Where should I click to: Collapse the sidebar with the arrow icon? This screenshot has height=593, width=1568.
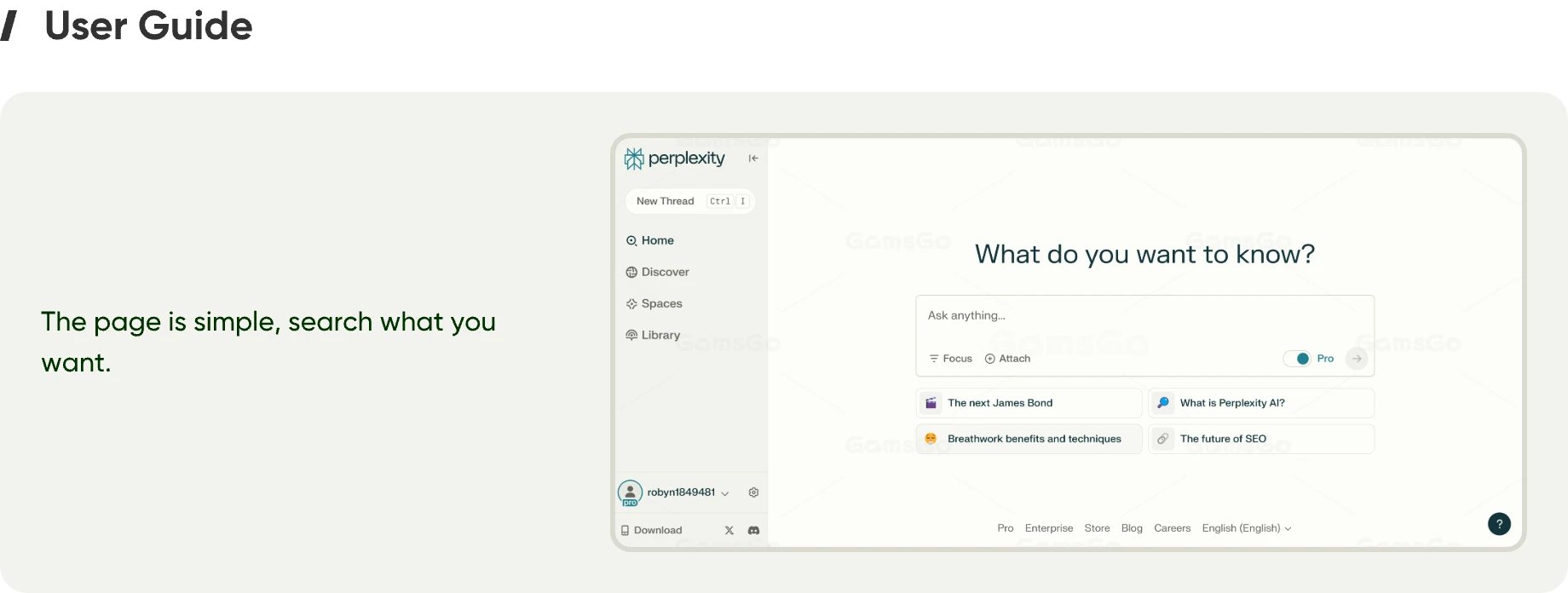(753, 158)
